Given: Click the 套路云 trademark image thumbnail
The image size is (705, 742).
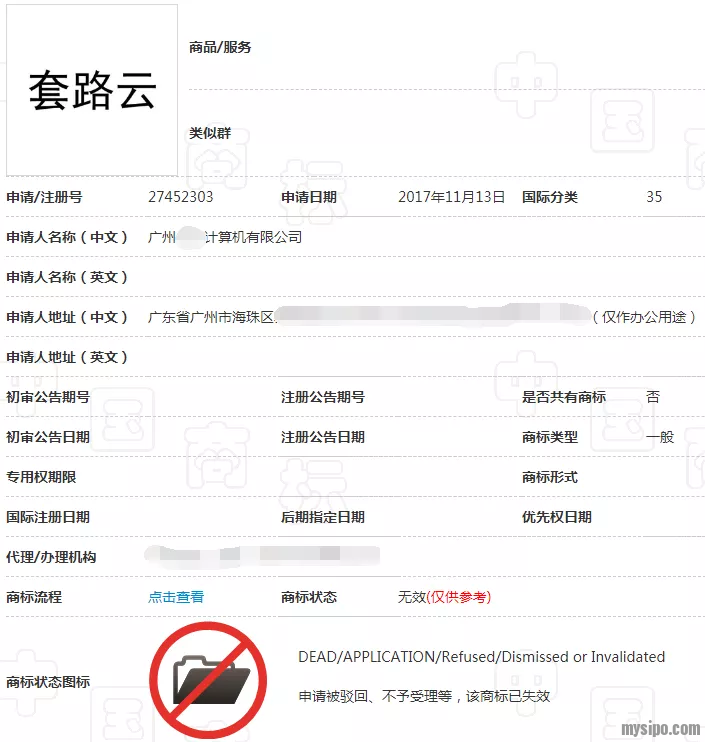Looking at the screenshot, I should pos(92,91).
